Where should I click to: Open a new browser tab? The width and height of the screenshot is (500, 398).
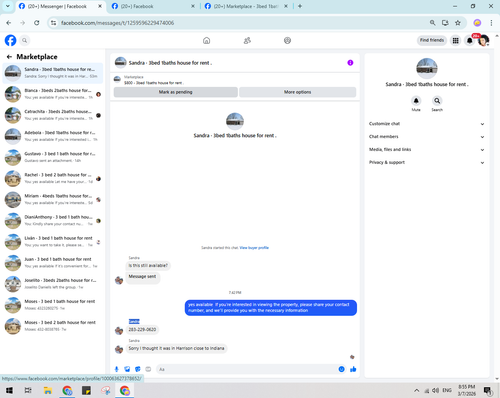pos(300,6)
